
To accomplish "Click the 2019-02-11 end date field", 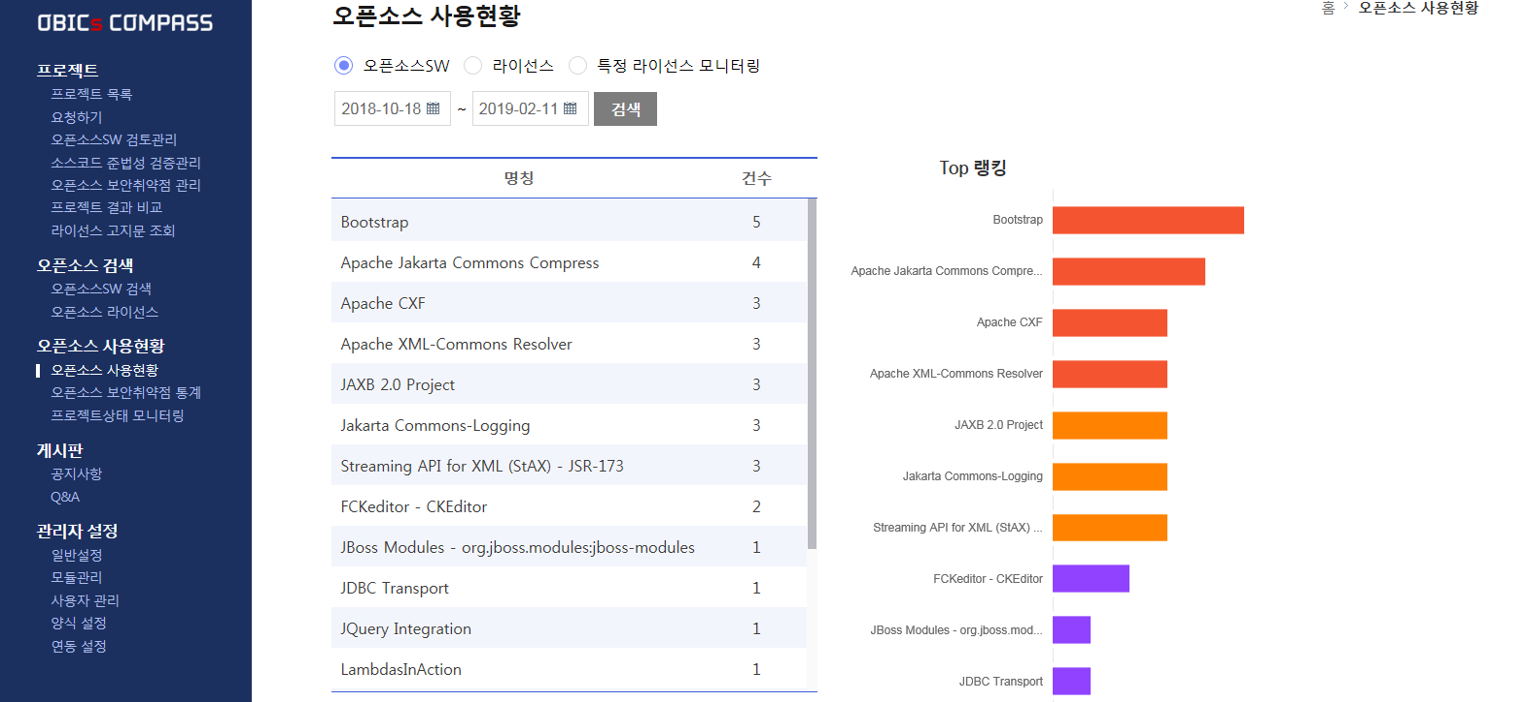I will coord(530,109).
